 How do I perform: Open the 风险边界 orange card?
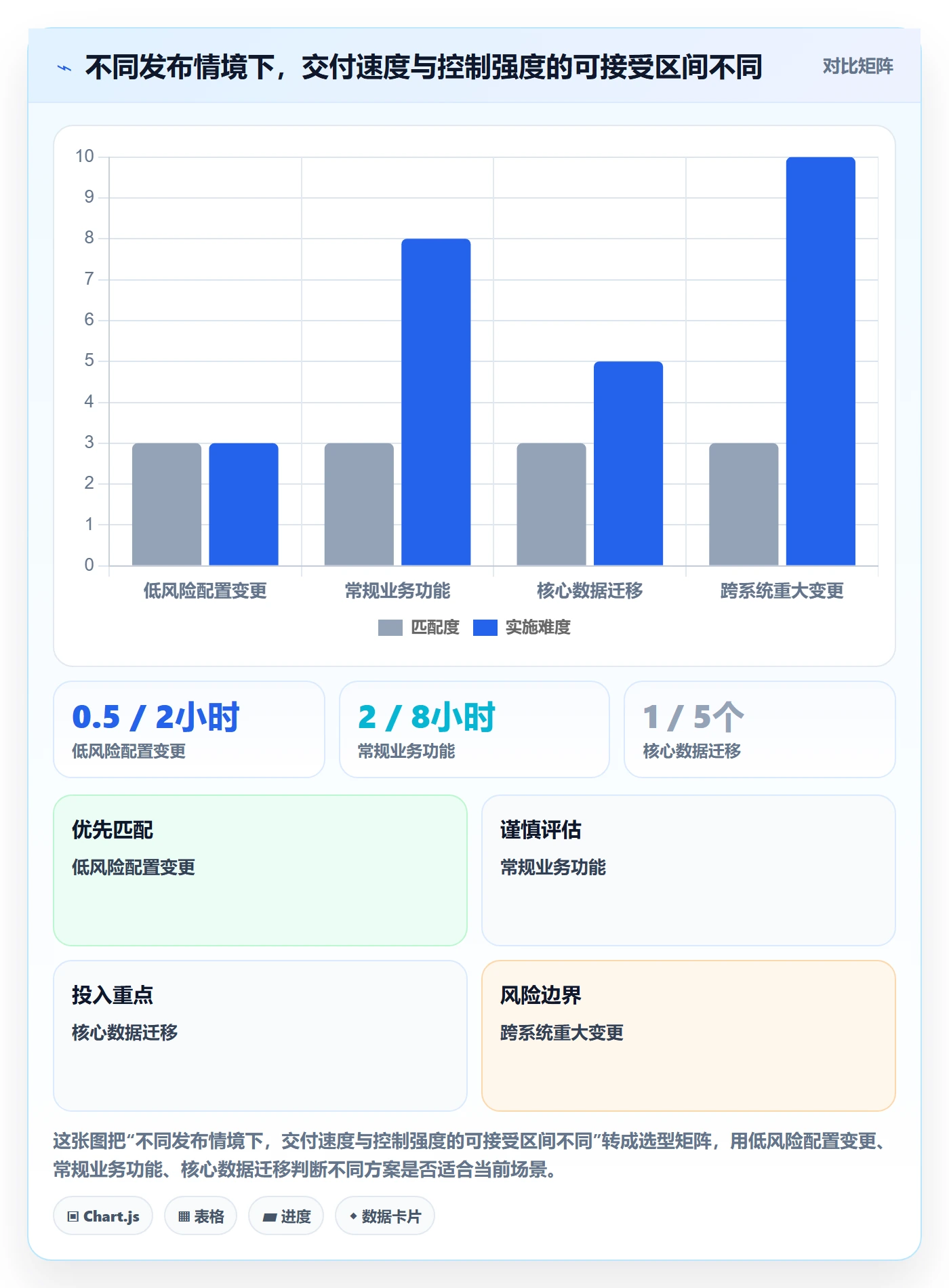coord(689,1036)
